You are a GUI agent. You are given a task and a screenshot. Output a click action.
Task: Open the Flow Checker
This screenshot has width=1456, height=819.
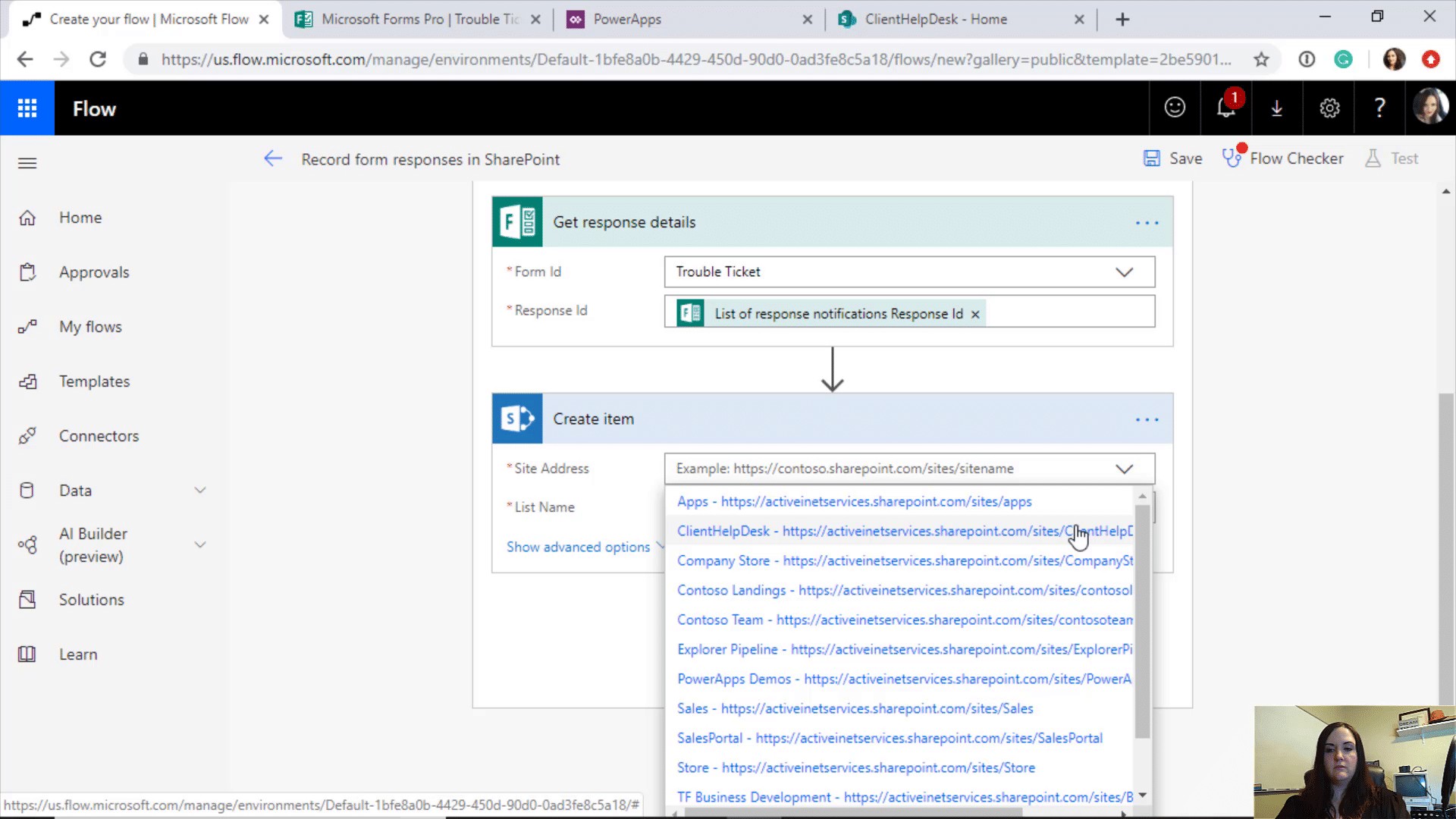pyautogui.click(x=1283, y=158)
